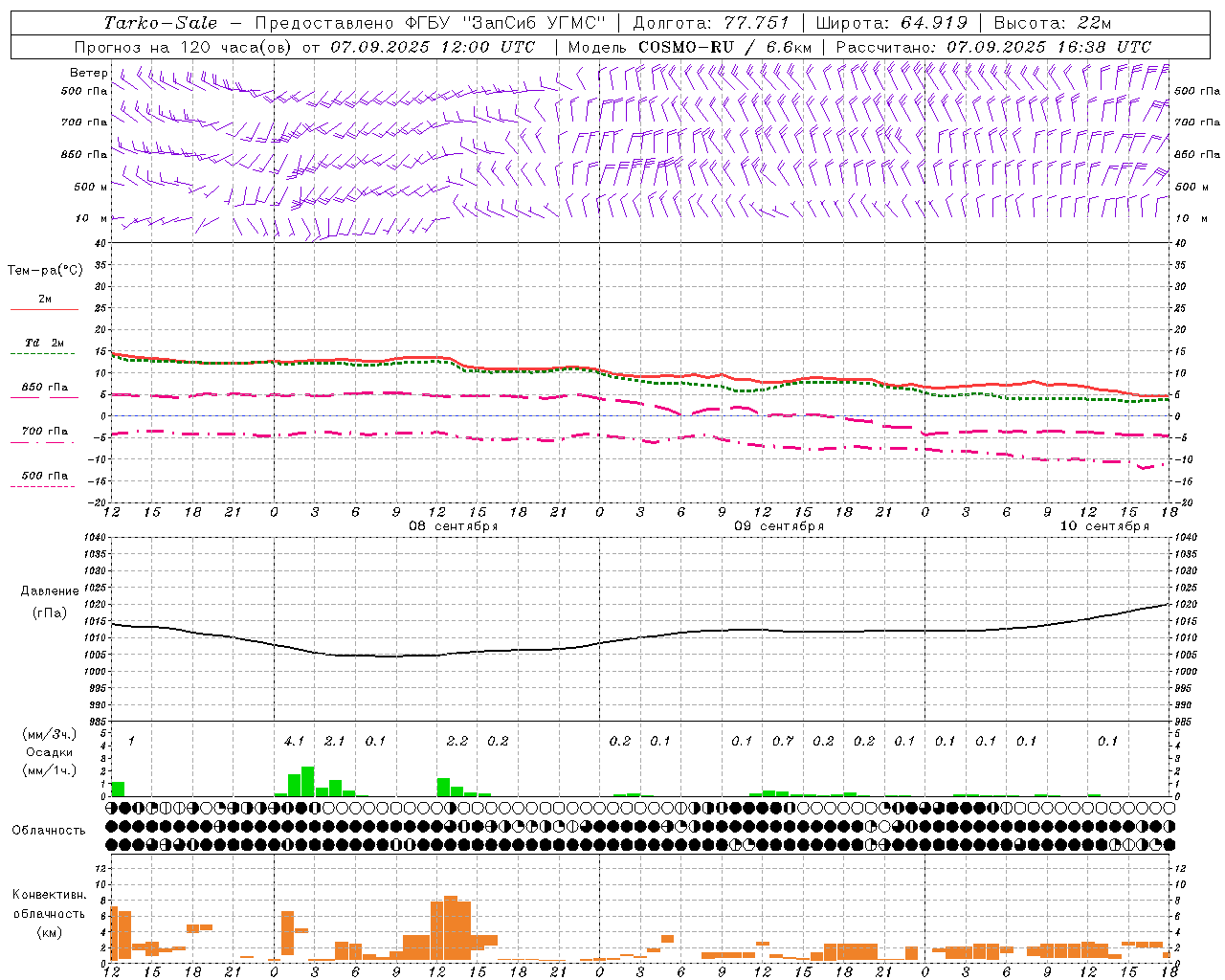This screenshot has height=980, width=1225.
Task: Click the 700 гПа temperature legend label
Action: (x=45, y=432)
